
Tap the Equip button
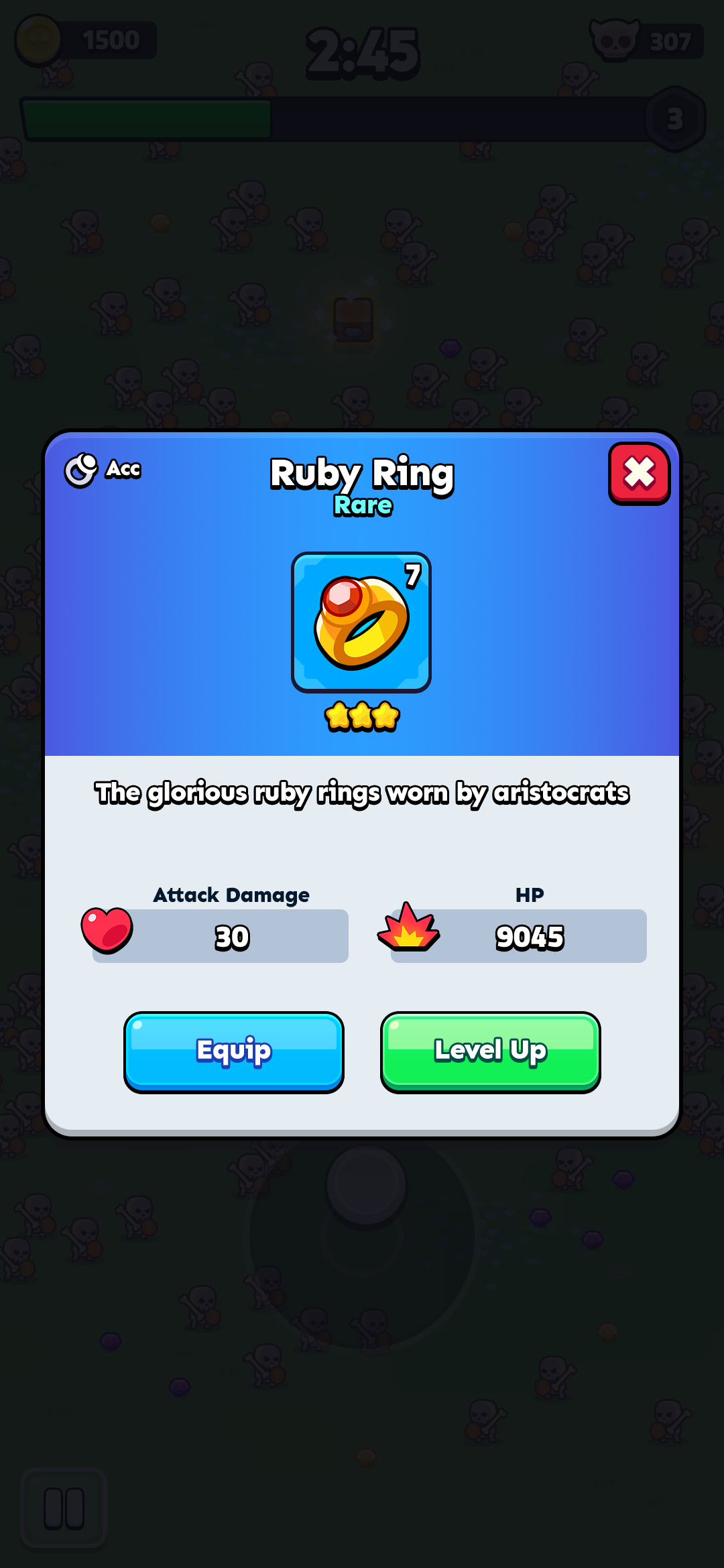click(234, 1052)
